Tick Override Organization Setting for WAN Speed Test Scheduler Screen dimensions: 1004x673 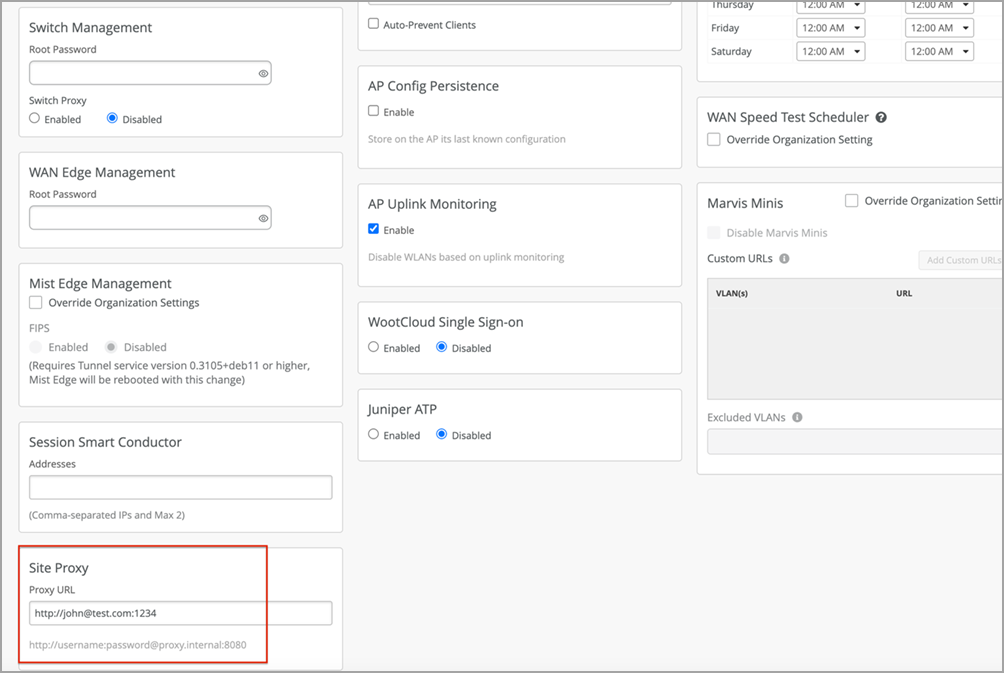tap(714, 140)
